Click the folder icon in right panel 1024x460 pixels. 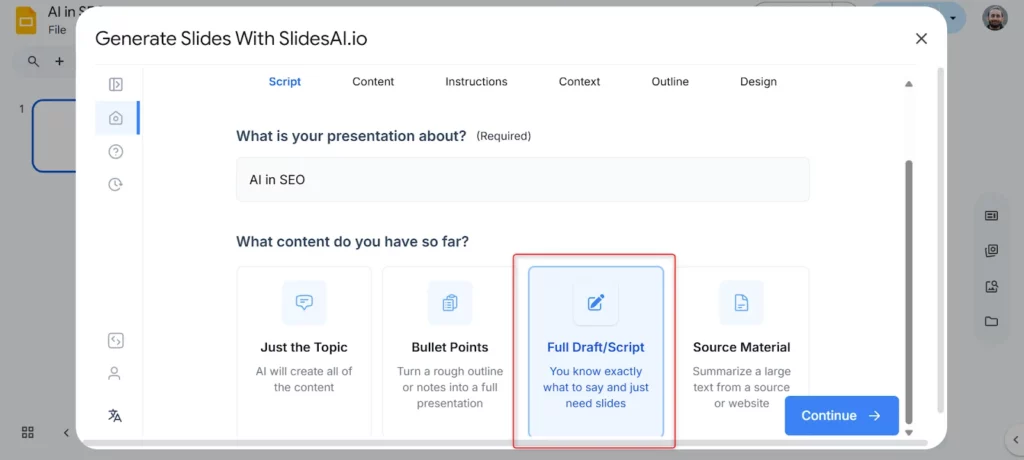[x=991, y=322]
